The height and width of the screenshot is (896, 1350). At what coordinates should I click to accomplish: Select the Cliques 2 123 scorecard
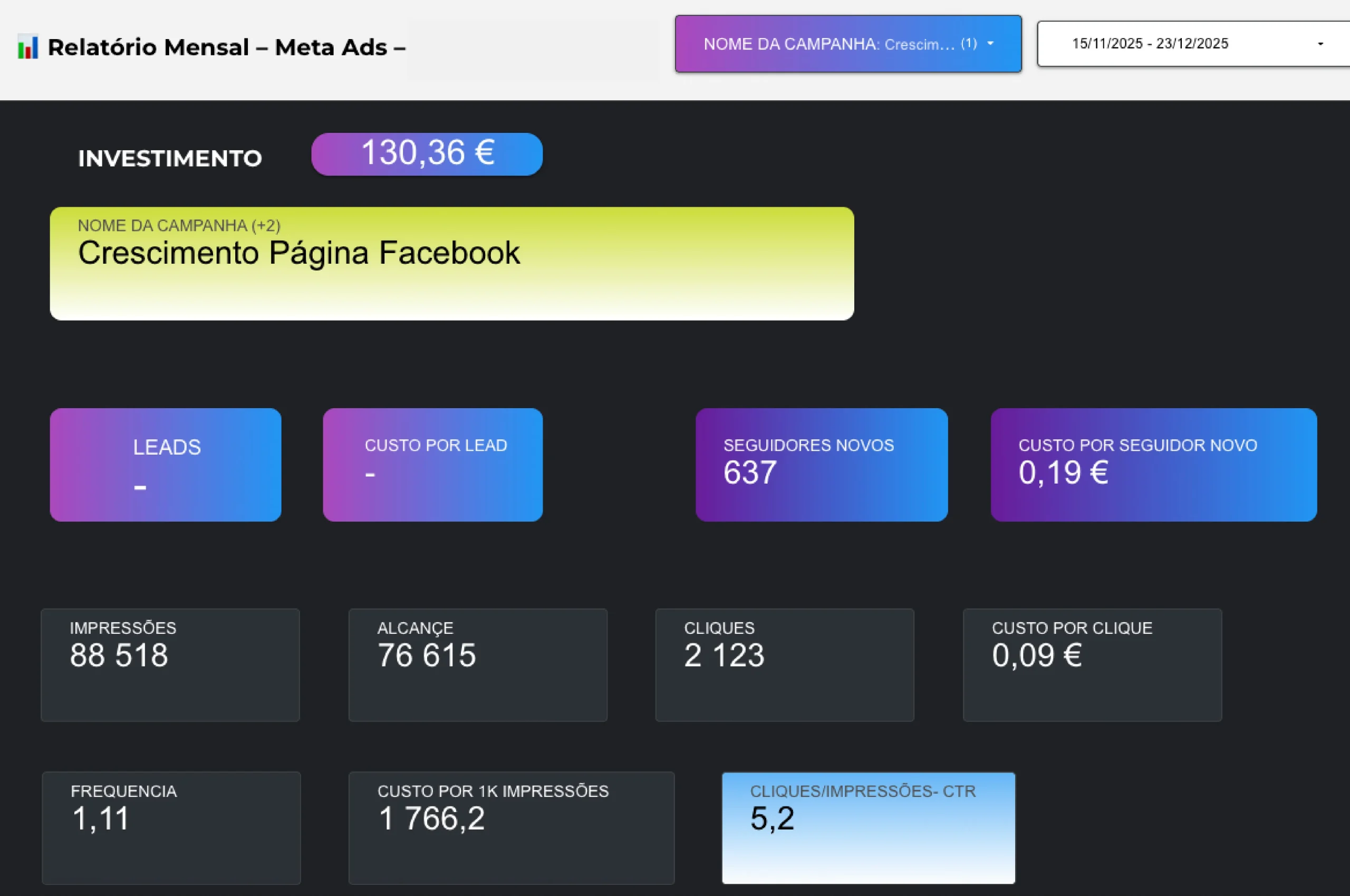point(784,664)
